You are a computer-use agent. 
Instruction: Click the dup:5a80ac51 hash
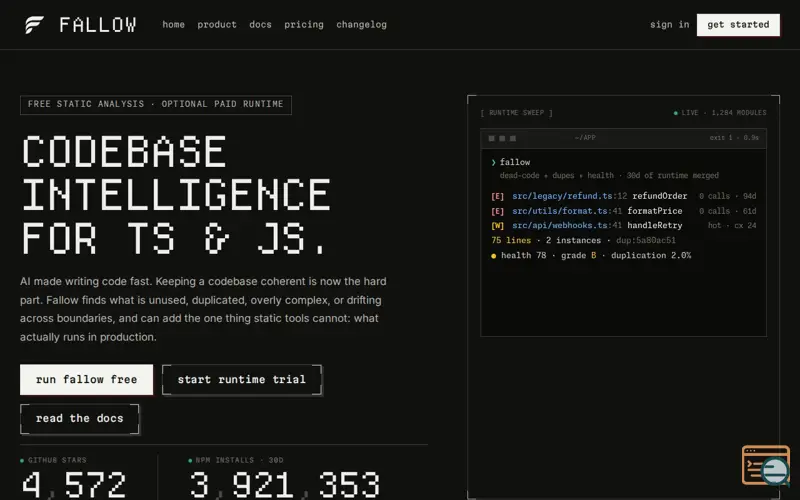(x=645, y=240)
